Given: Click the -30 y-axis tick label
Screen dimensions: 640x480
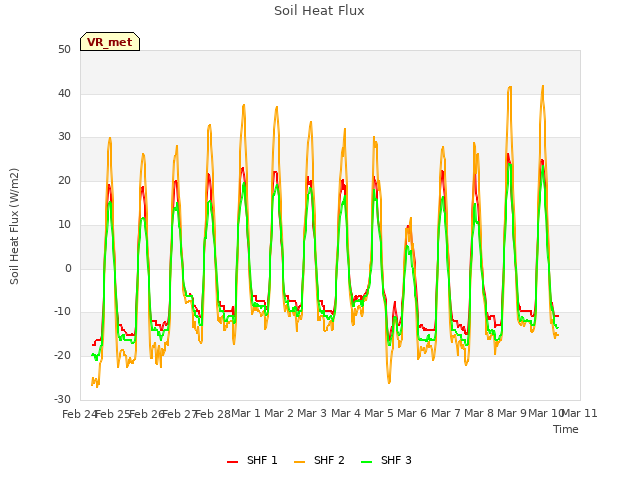Looking at the screenshot, I should tap(62, 399).
